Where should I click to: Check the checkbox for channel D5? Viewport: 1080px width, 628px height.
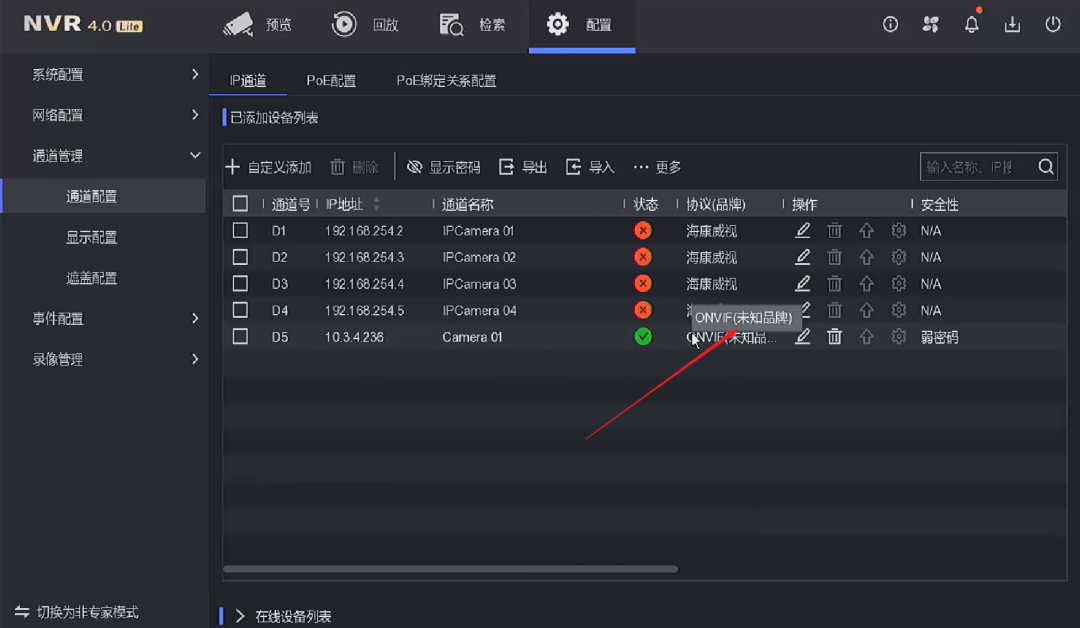point(240,337)
